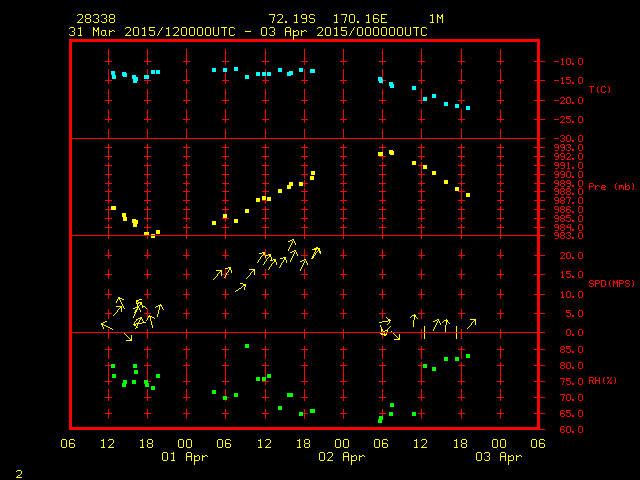This screenshot has width=640, height=480.
Task: Click the 01 Apr date label
Action: tap(185, 457)
